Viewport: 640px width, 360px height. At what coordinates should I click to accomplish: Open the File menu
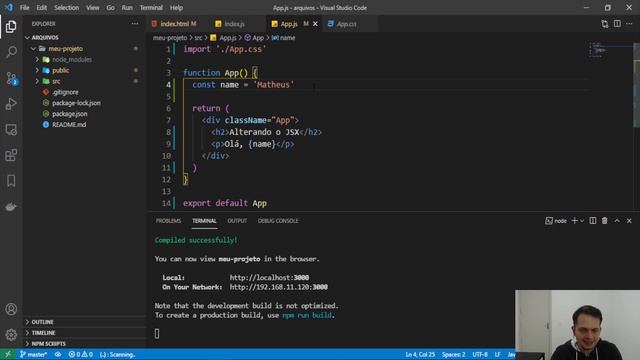(24, 8)
